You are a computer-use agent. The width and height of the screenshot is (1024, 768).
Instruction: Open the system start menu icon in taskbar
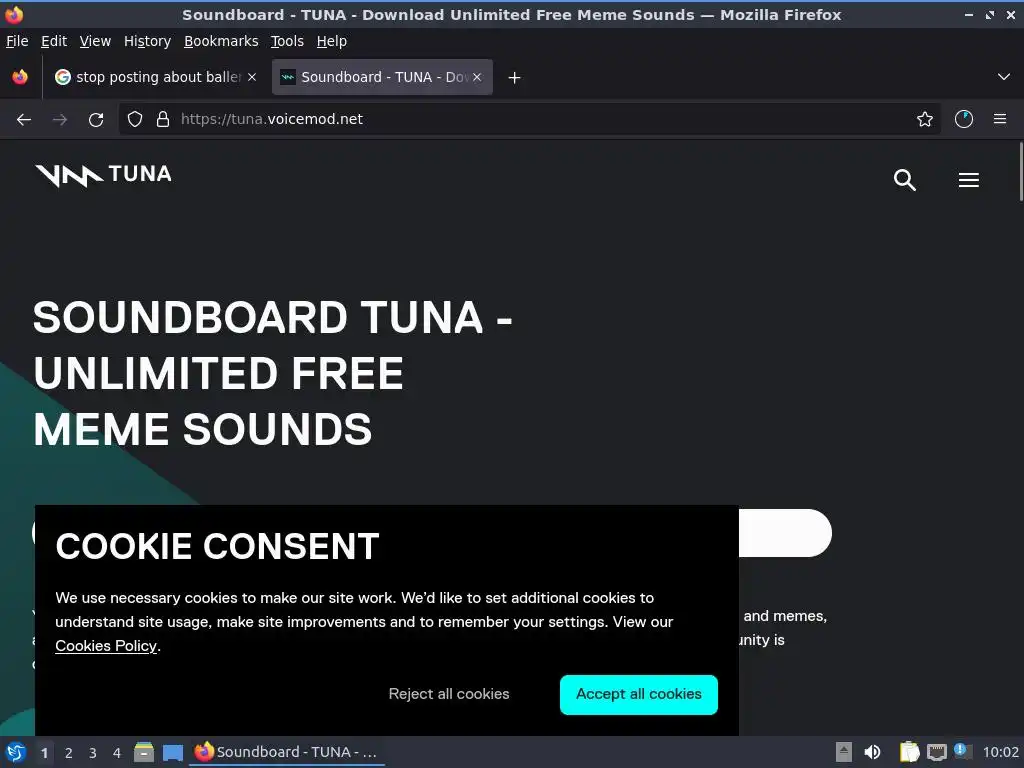tap(16, 752)
